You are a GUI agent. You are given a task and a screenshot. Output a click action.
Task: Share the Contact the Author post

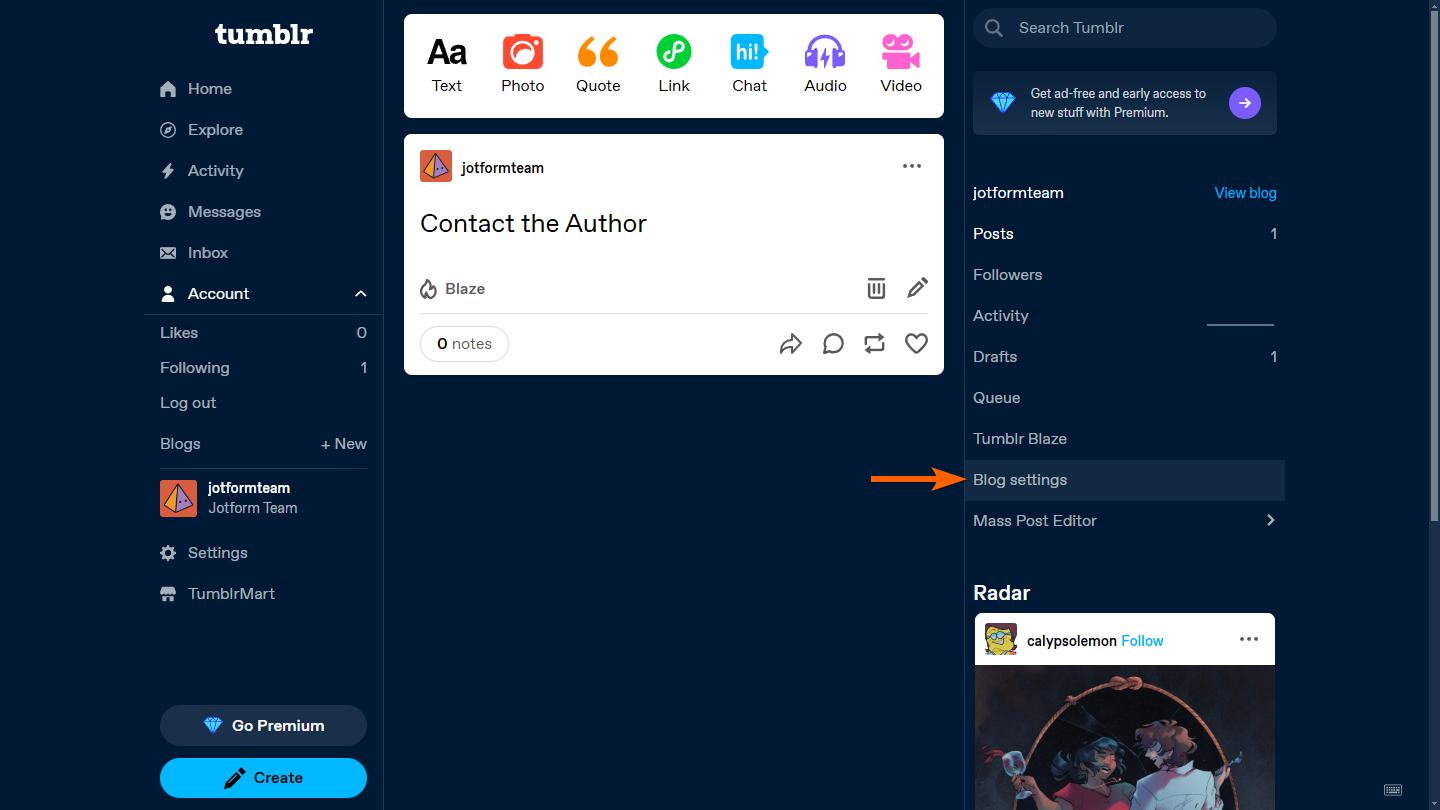click(x=791, y=344)
